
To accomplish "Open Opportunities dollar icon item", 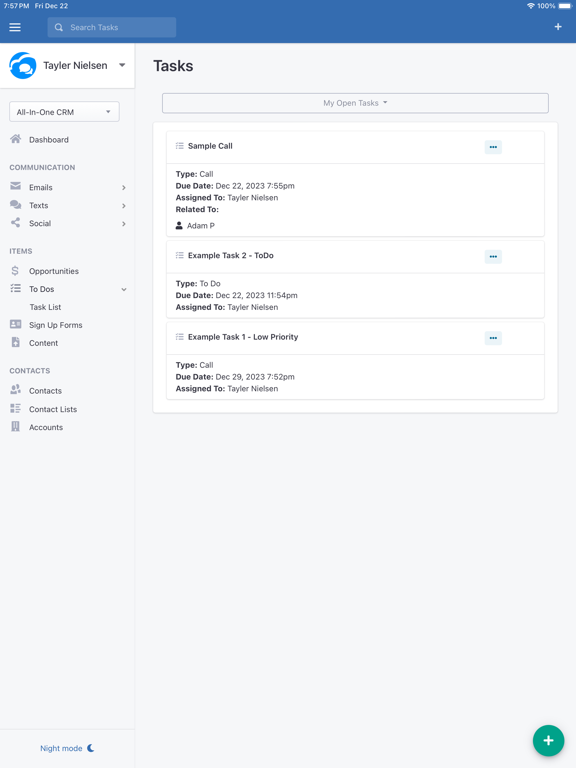I will [x=15, y=270].
